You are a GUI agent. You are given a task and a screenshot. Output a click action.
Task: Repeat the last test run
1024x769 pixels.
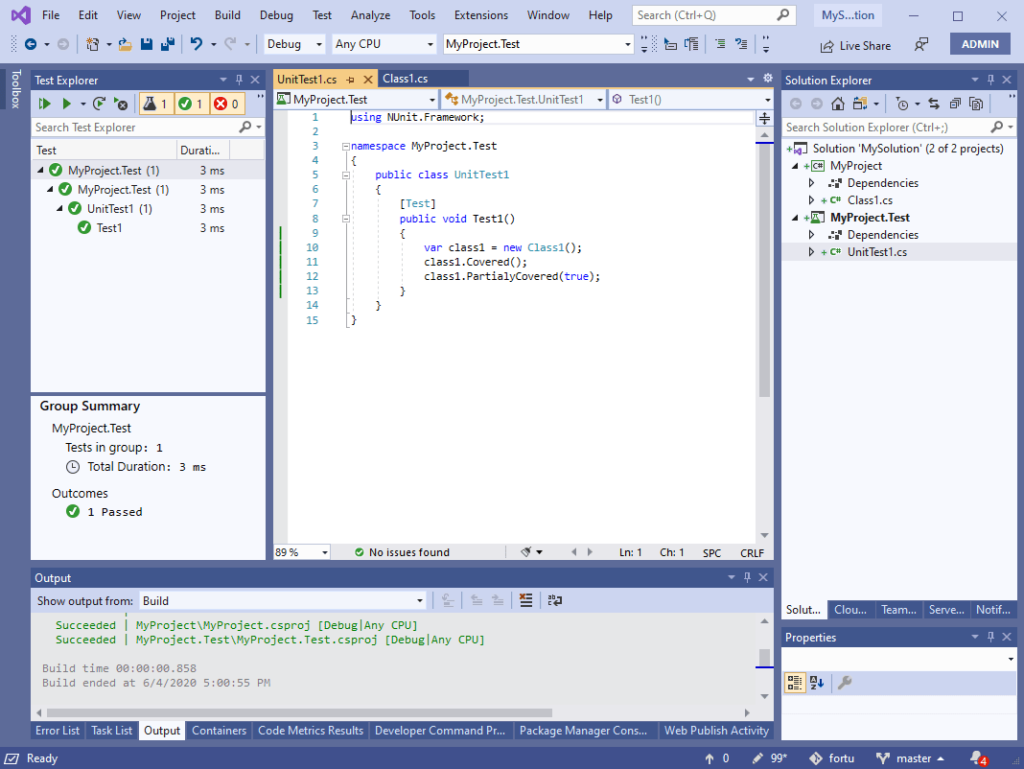tap(99, 104)
